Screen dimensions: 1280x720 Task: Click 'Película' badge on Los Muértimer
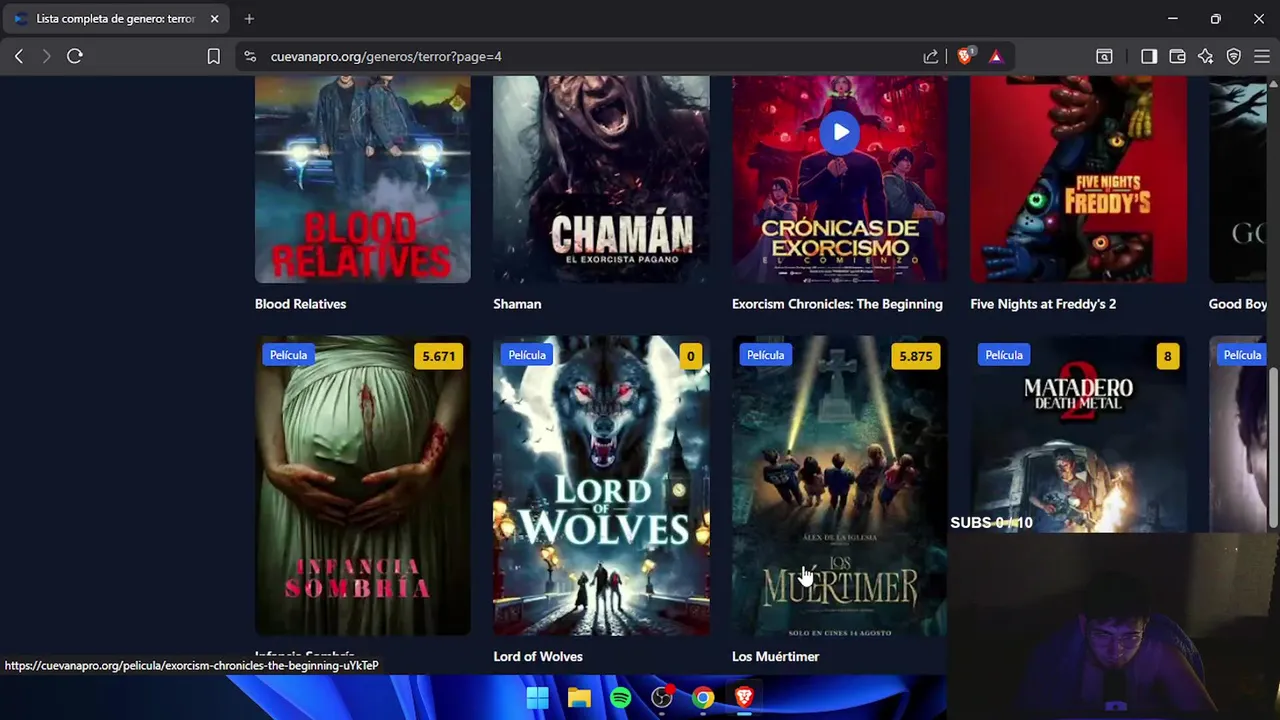pyautogui.click(x=765, y=355)
